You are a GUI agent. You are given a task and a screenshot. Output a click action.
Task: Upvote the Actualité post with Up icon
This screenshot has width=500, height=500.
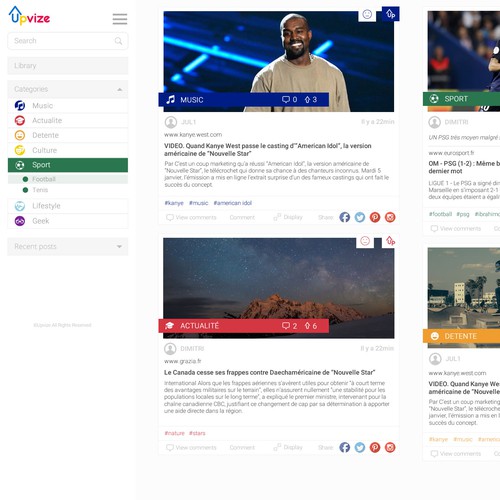[390, 241]
